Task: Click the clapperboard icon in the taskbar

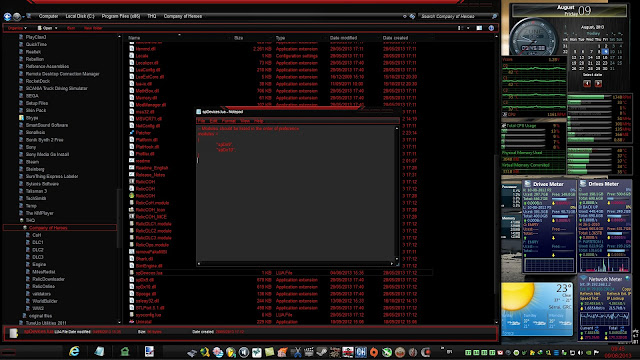Action: coord(309,352)
